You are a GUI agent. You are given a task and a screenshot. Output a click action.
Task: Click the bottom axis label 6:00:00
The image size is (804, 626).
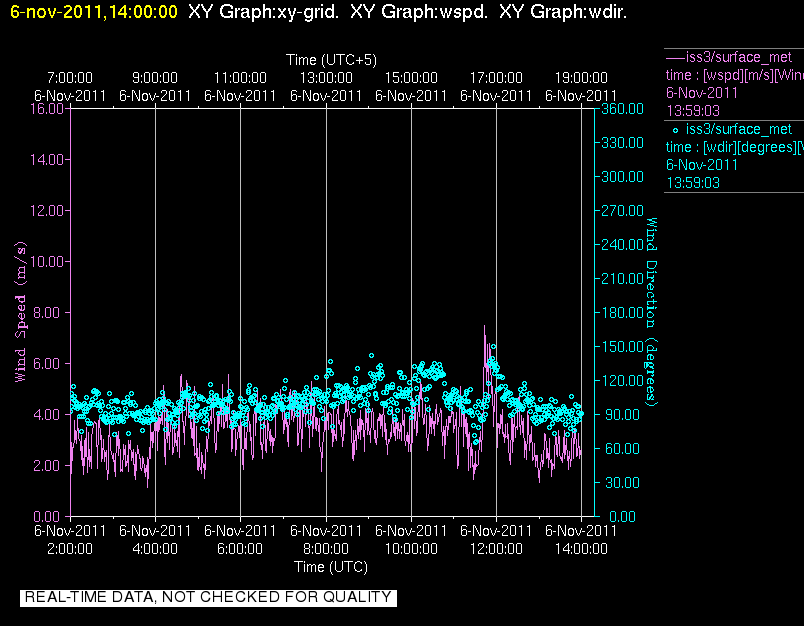[x=240, y=549]
